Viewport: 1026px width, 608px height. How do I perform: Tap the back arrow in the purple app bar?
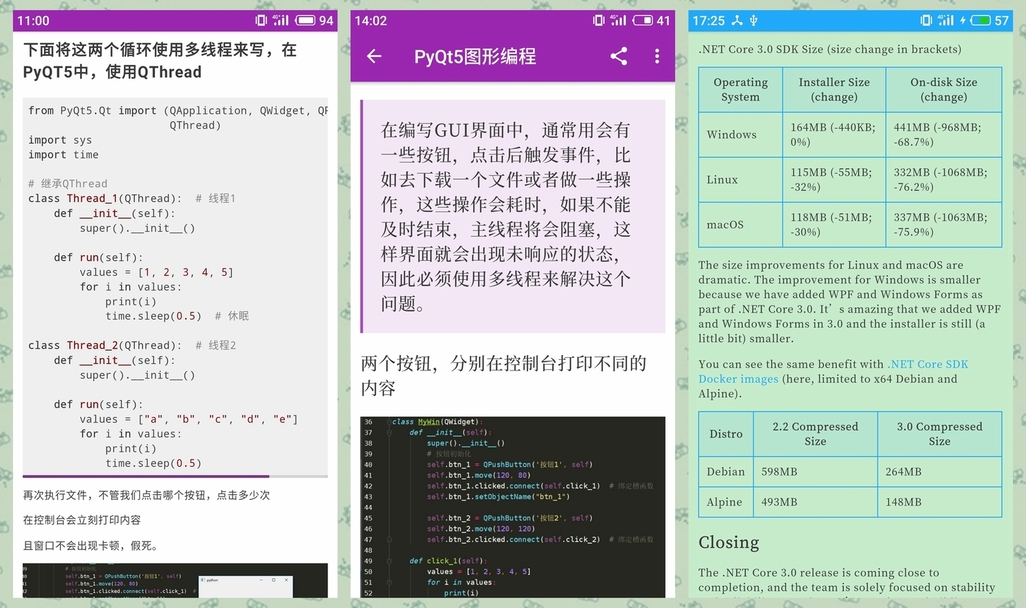372,54
